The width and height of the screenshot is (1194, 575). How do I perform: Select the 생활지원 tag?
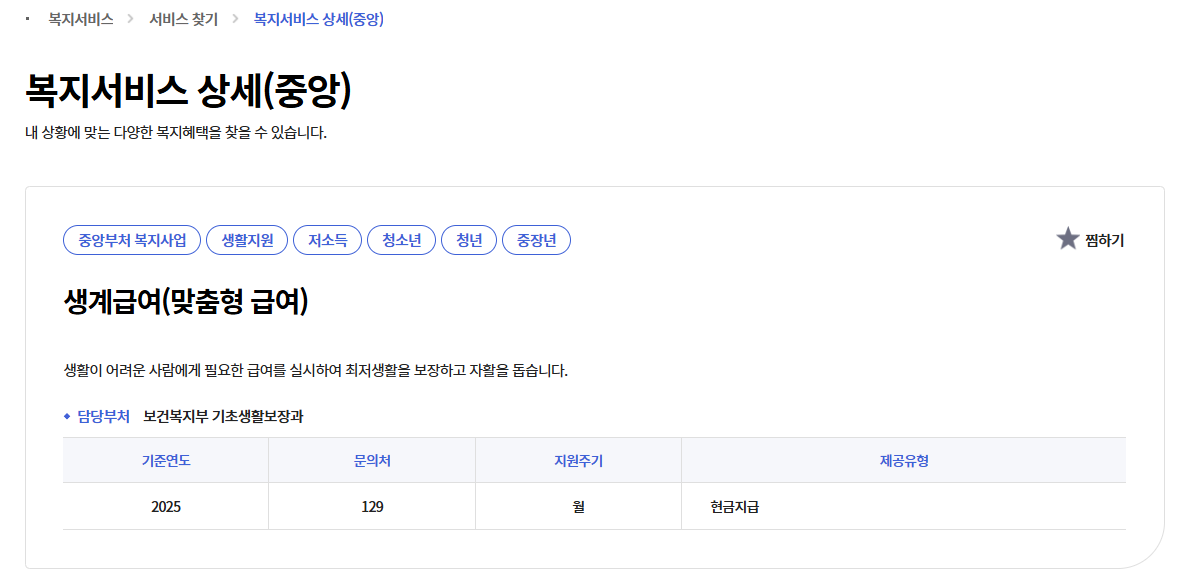tap(247, 241)
